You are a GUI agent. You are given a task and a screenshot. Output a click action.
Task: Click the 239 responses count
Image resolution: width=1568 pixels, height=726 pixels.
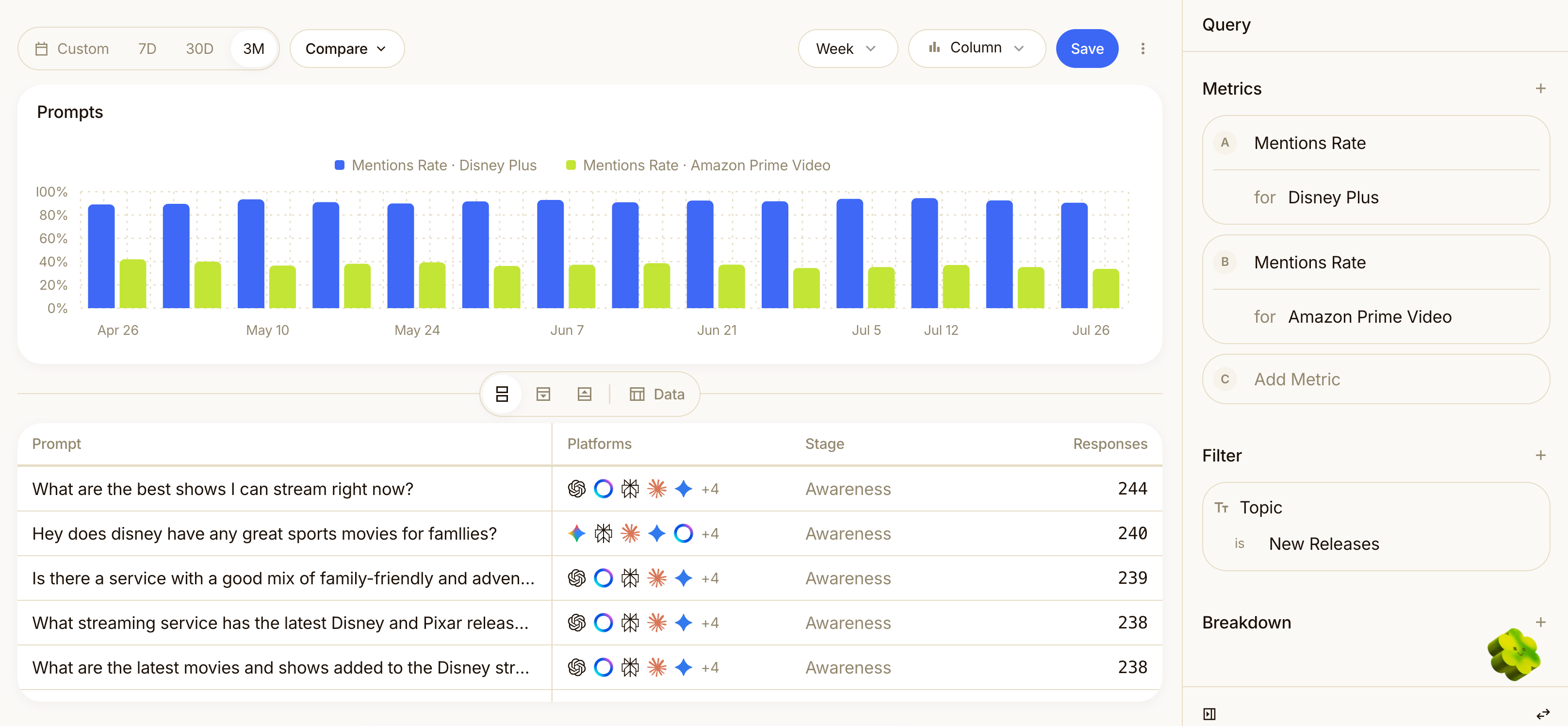tap(1132, 578)
